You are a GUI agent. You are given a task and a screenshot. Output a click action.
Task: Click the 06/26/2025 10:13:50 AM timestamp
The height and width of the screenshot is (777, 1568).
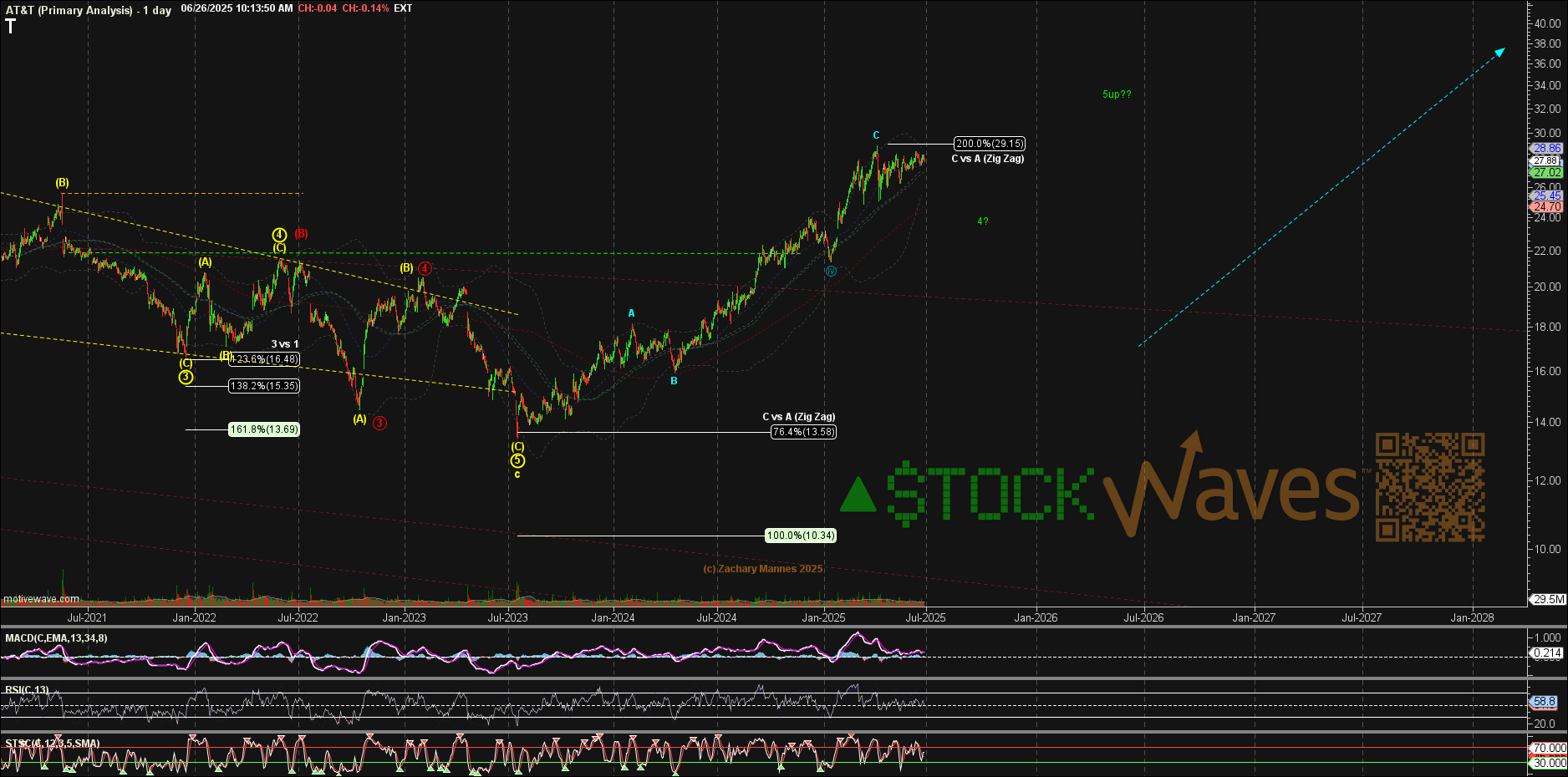click(237, 8)
